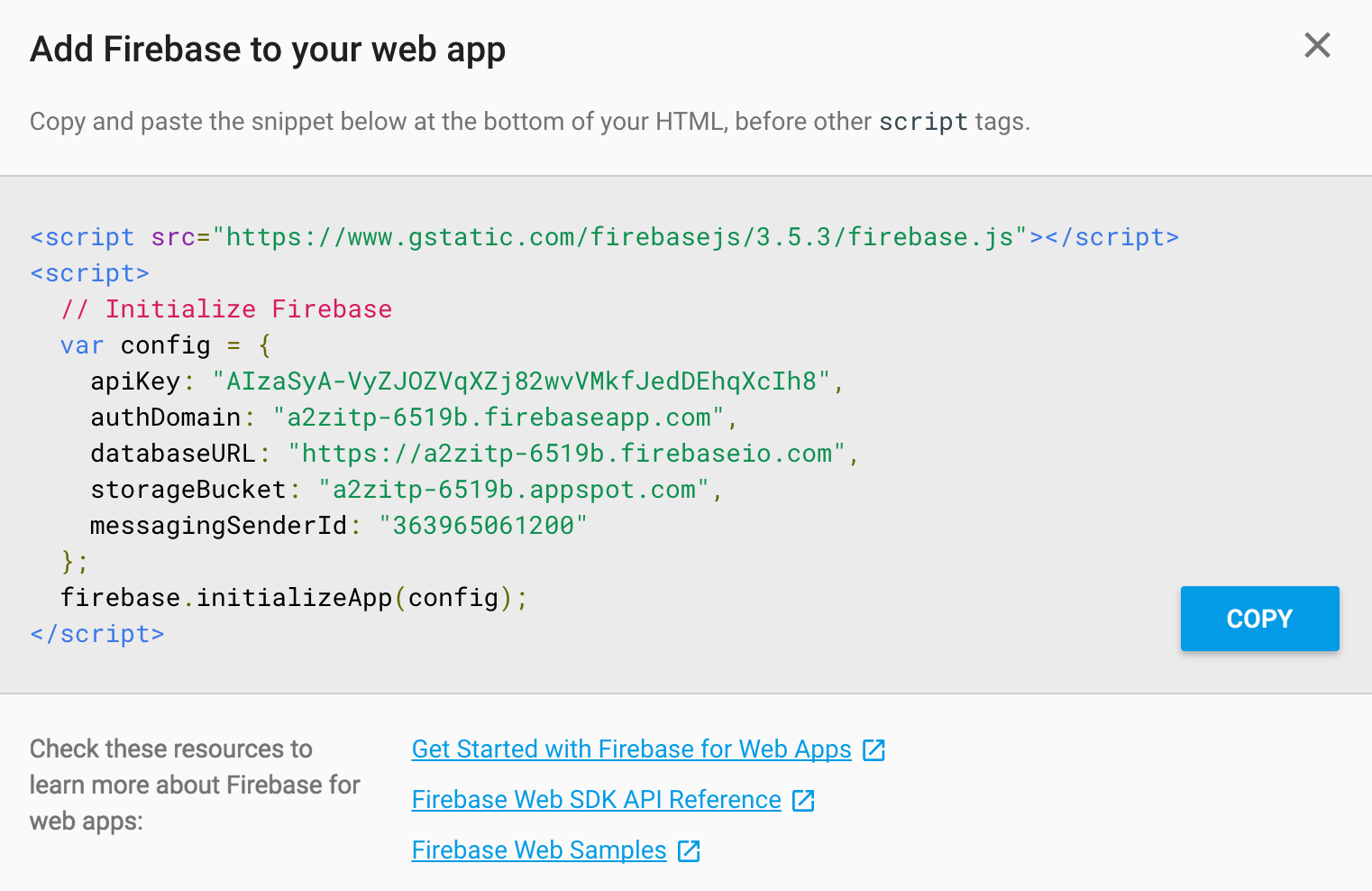The height and width of the screenshot is (891, 1372).
Task: Click external-link icon beside SDK API Reference
Action: click(803, 801)
